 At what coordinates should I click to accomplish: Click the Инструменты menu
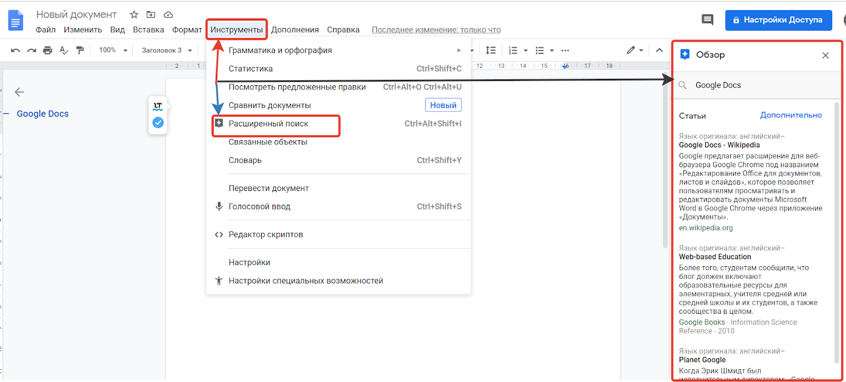pyautogui.click(x=237, y=30)
